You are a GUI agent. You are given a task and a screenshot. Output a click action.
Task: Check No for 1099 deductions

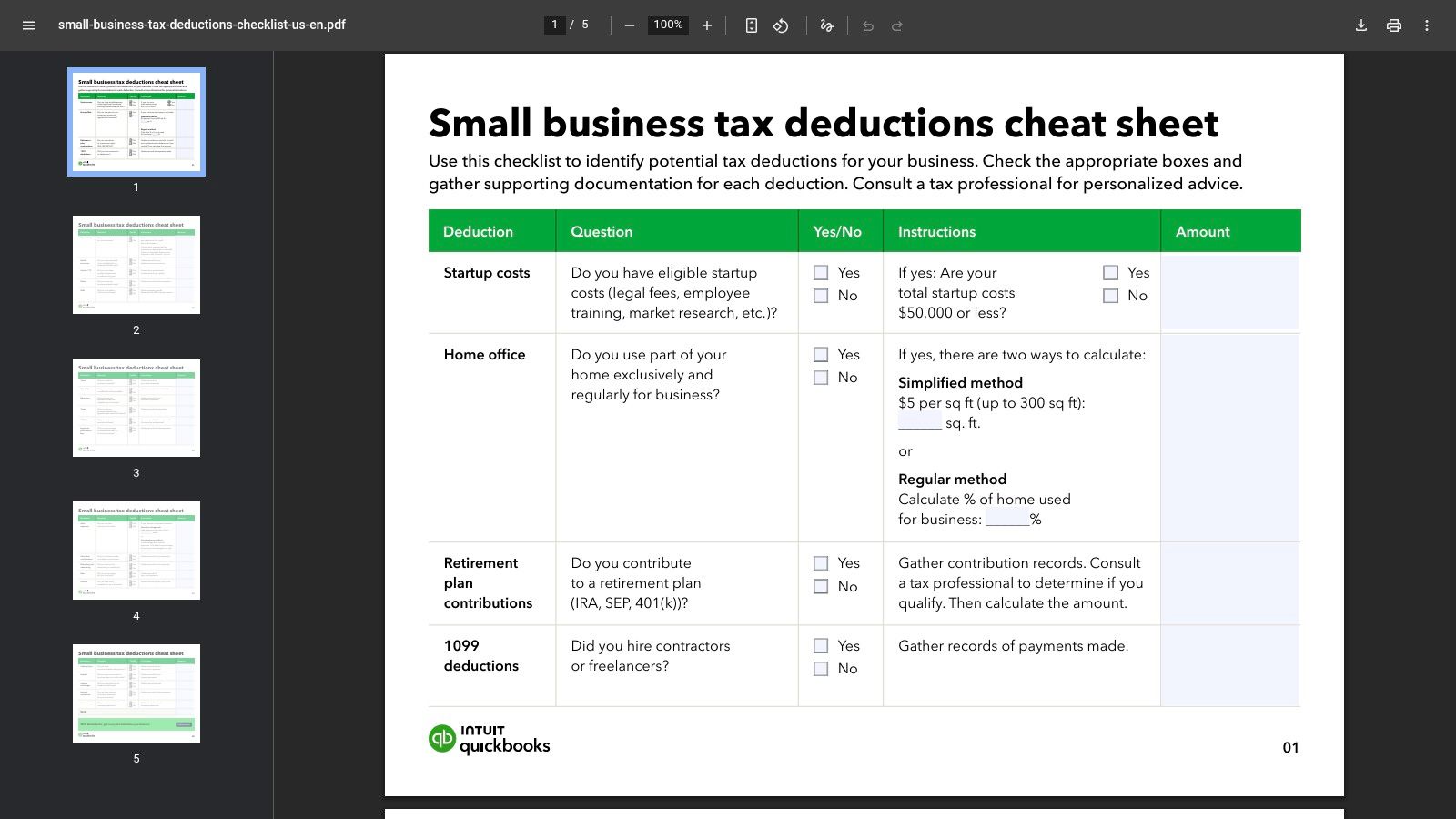coord(821,669)
